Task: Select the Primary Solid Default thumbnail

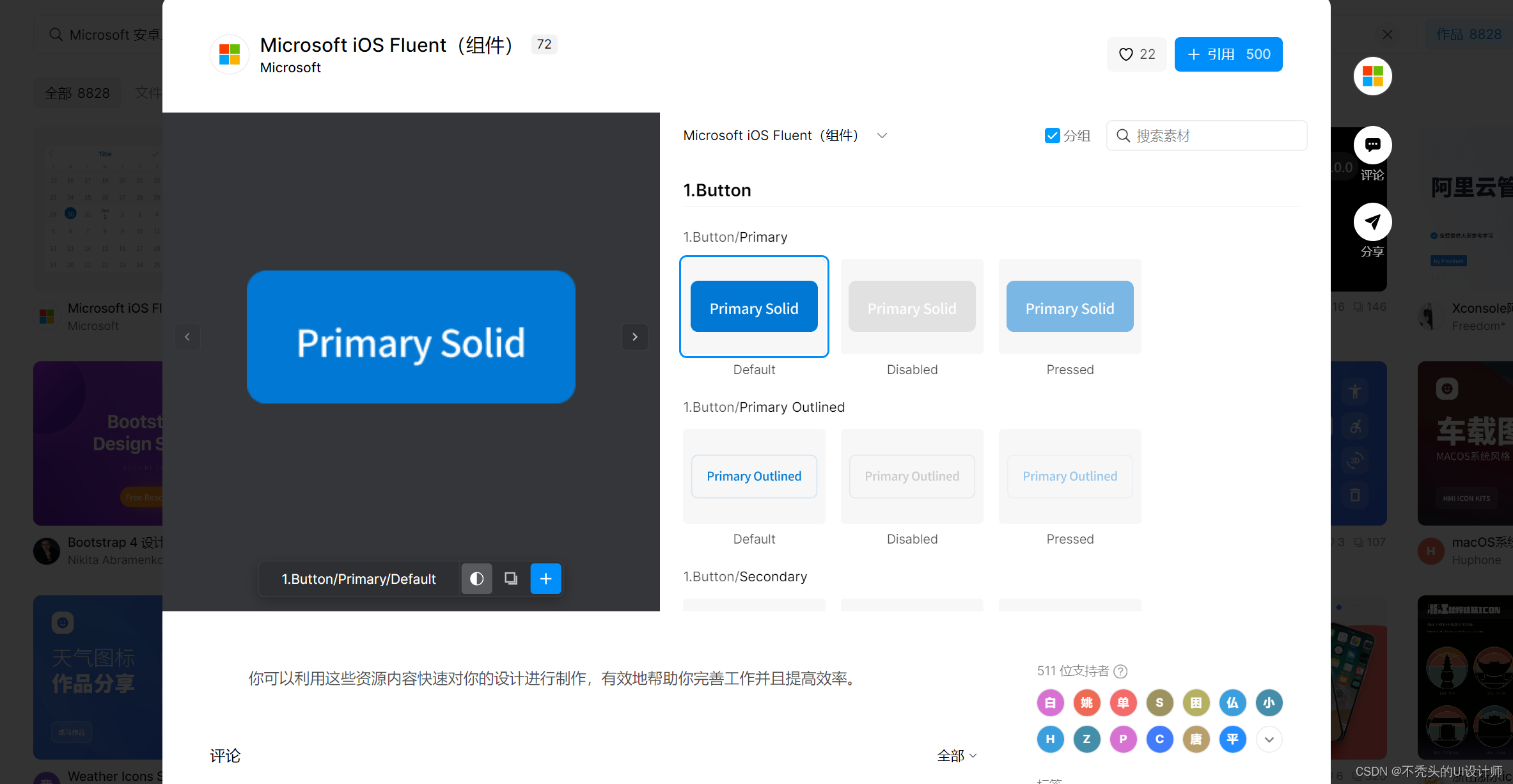Action: click(754, 306)
